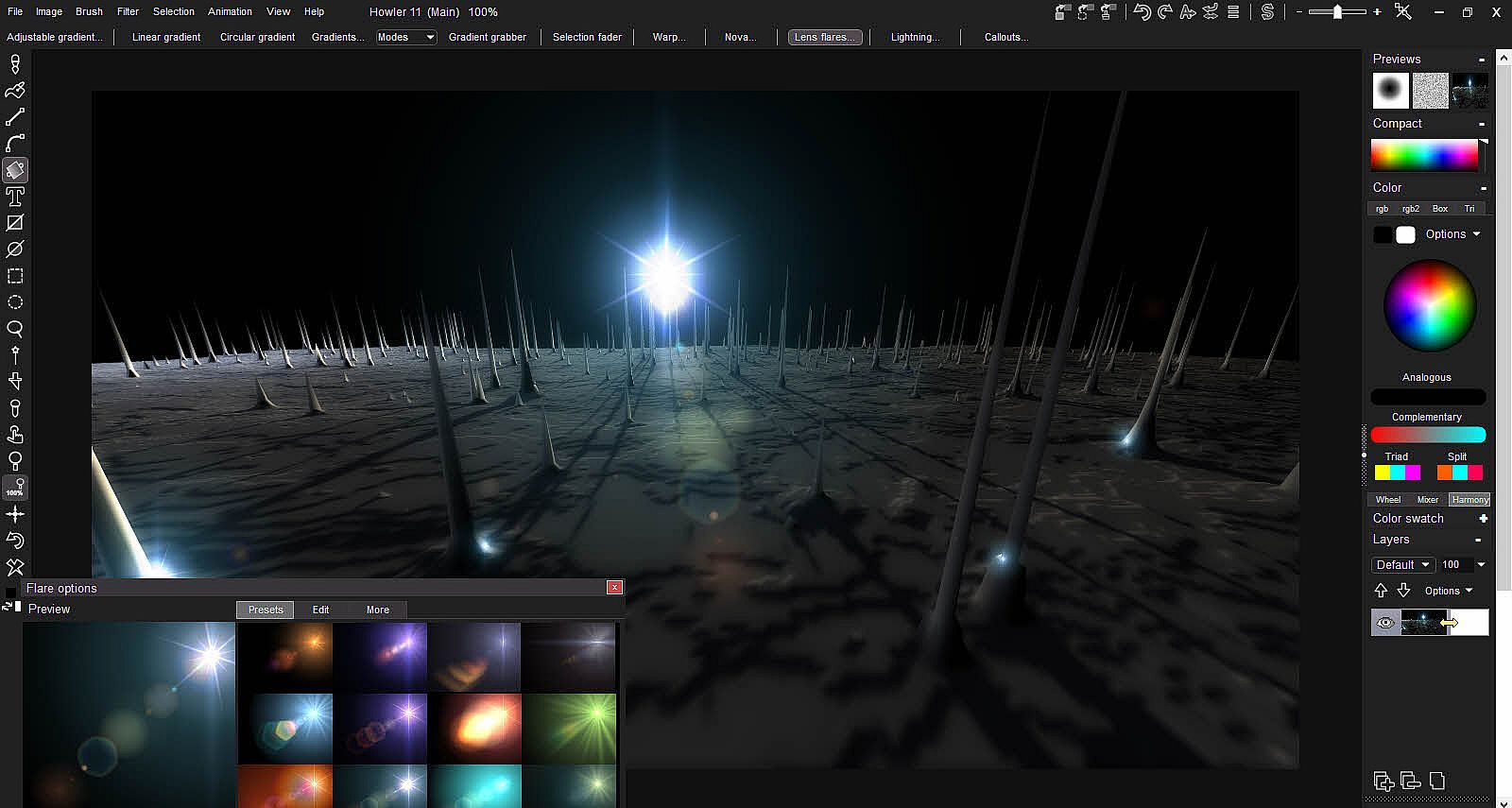Click the add new layer icon

[x=1383, y=781]
